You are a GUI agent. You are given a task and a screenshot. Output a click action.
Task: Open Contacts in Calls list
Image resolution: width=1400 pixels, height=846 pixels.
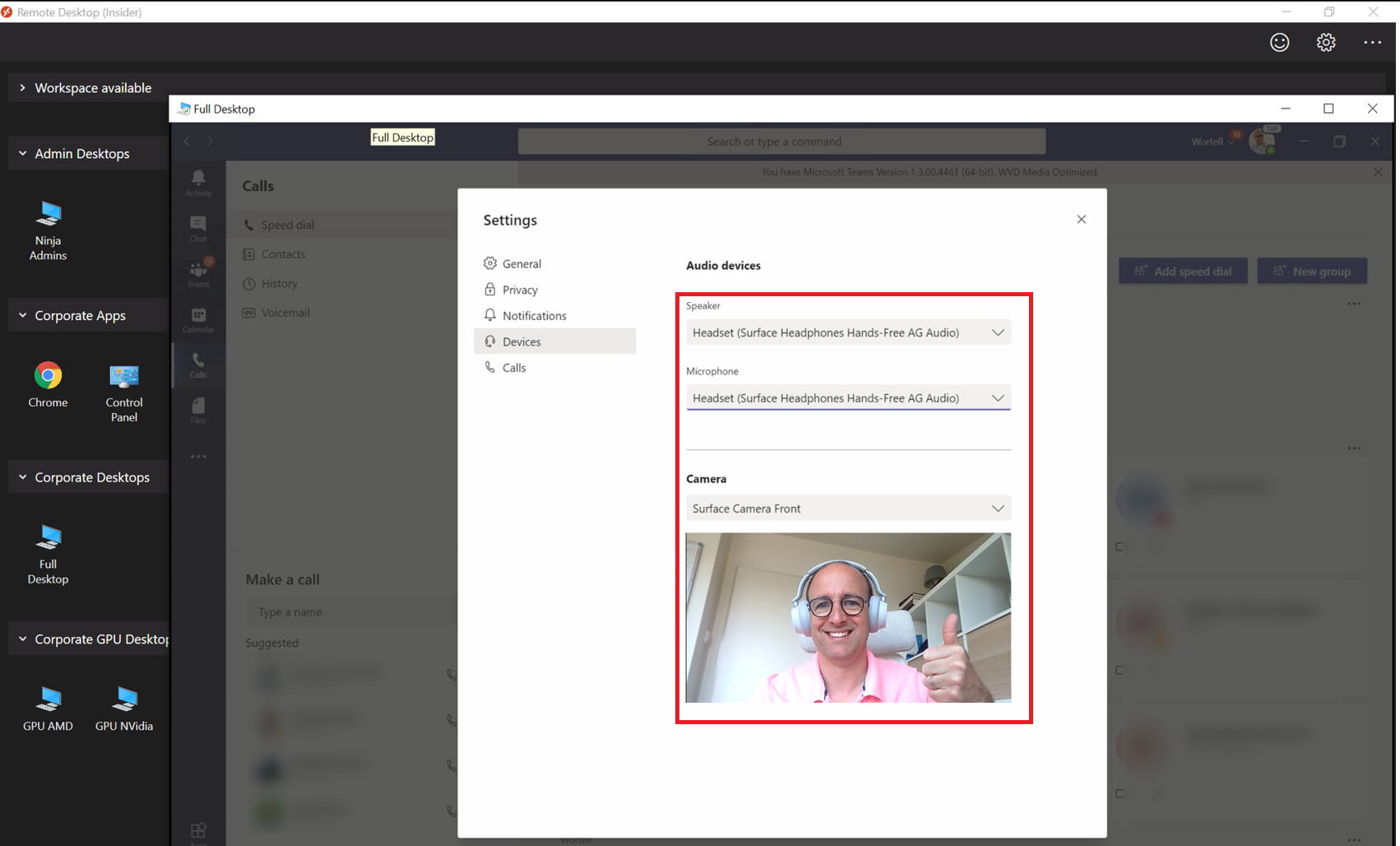pyautogui.click(x=341, y=254)
